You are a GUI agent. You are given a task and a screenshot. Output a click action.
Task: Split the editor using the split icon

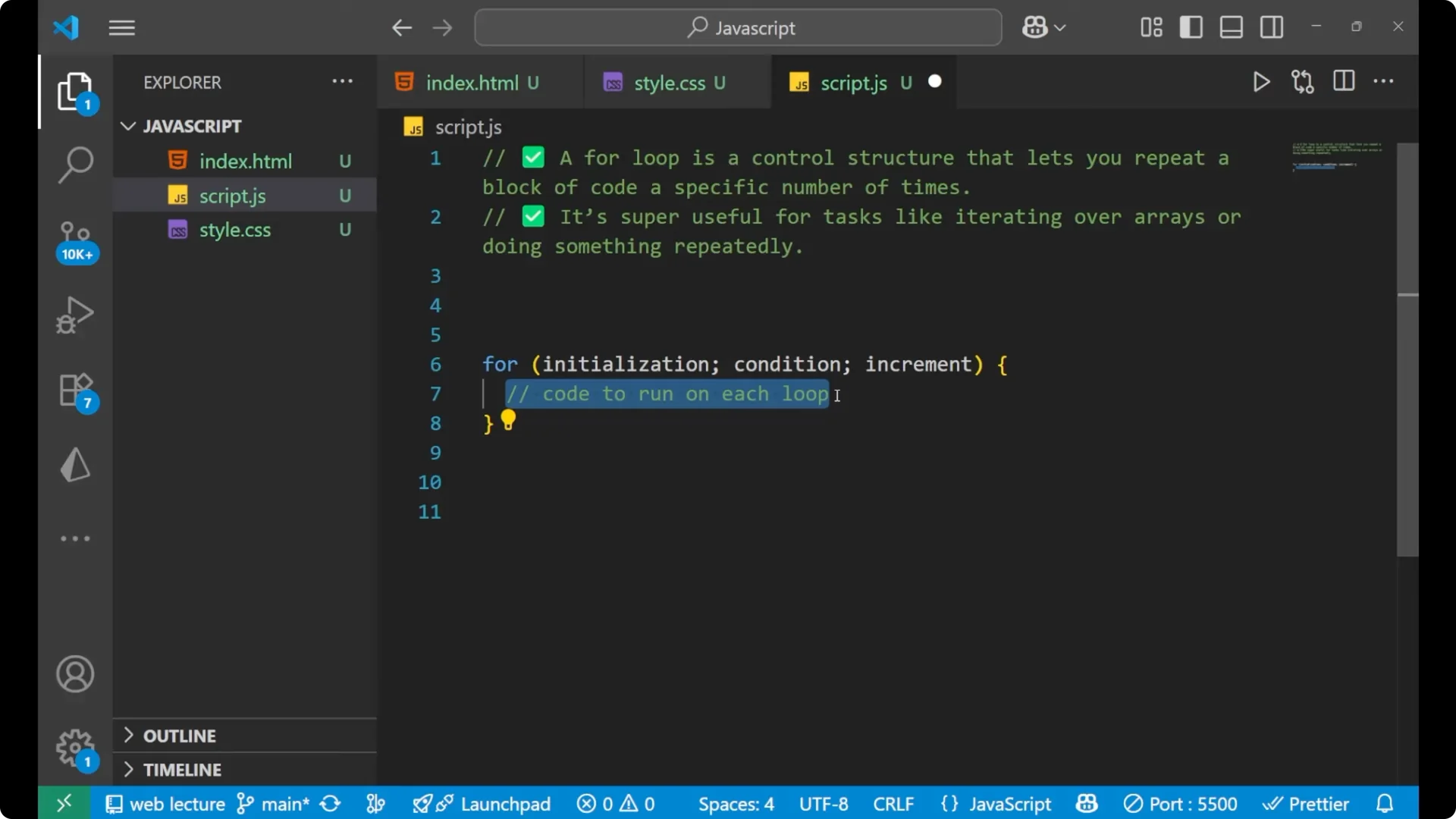click(x=1343, y=81)
